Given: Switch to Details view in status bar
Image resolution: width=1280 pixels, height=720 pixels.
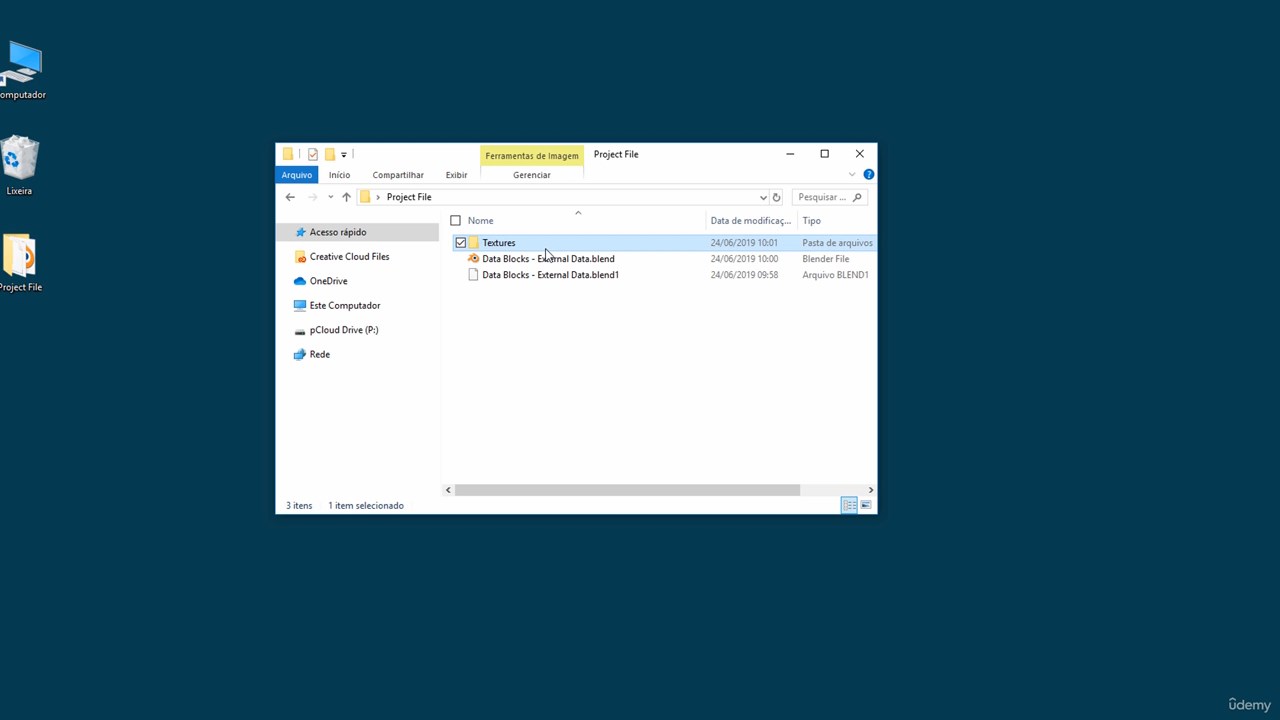Looking at the screenshot, I should pos(849,505).
